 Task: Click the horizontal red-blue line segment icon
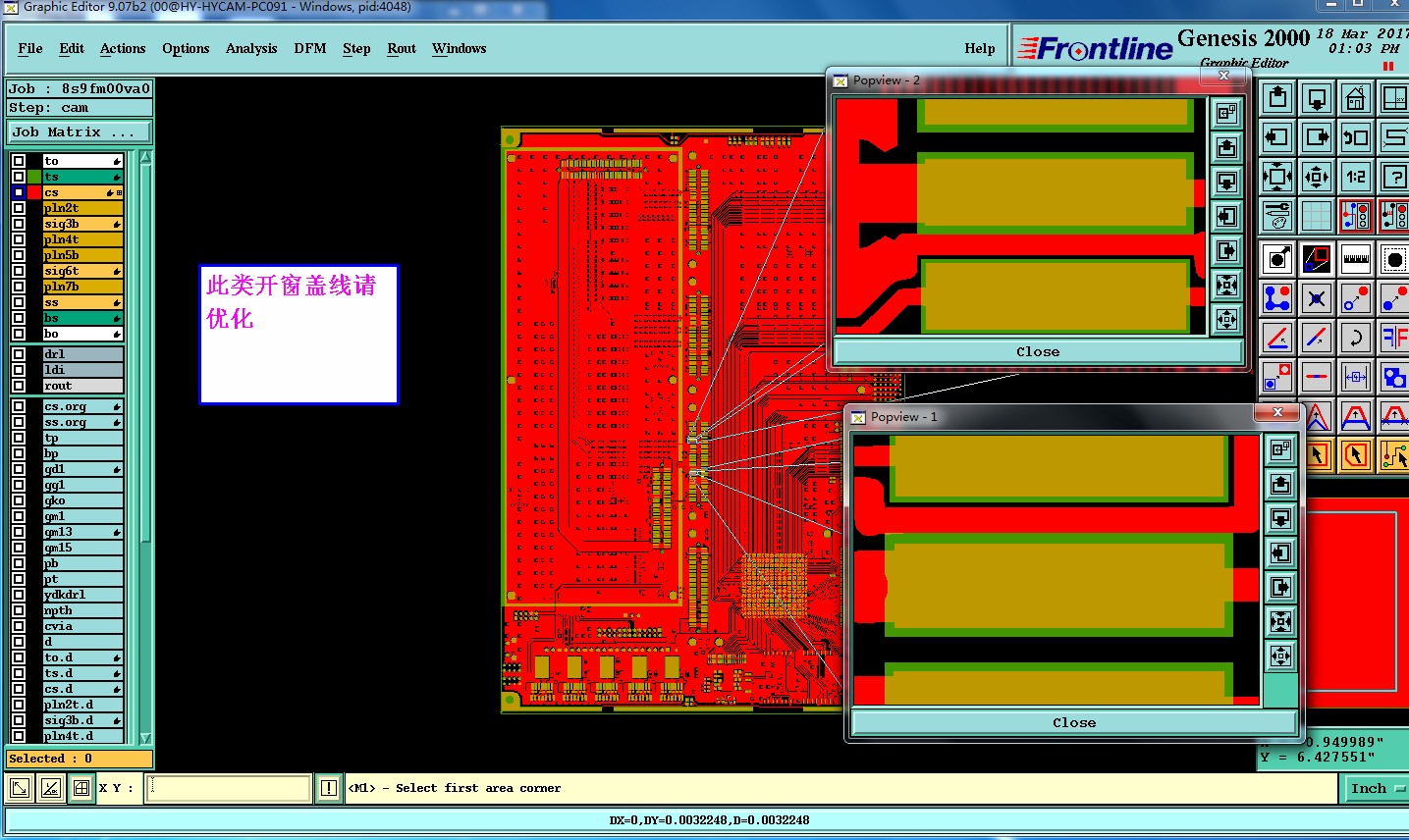coord(1317,377)
